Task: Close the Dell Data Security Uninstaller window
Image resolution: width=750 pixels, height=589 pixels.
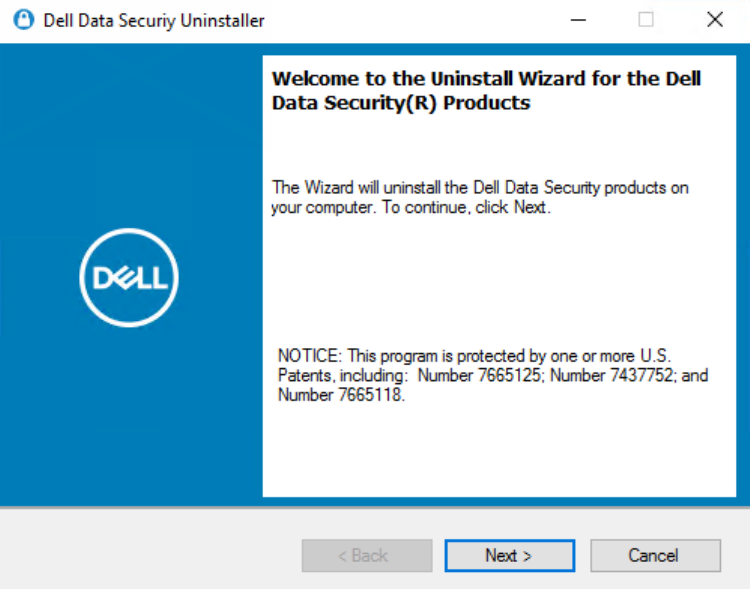Action: [715, 20]
